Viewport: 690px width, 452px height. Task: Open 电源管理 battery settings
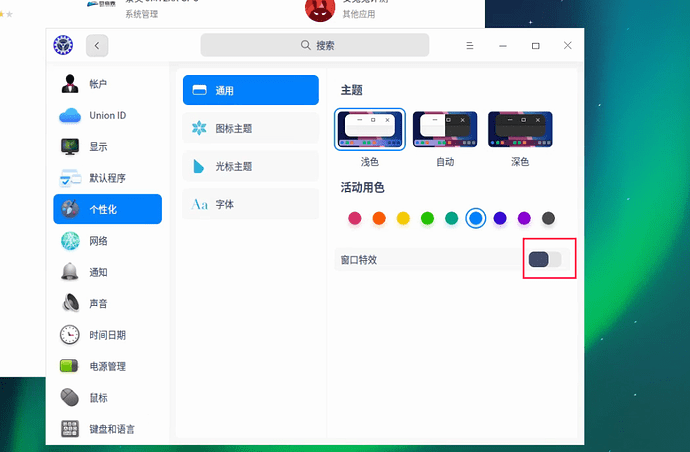(x=107, y=366)
